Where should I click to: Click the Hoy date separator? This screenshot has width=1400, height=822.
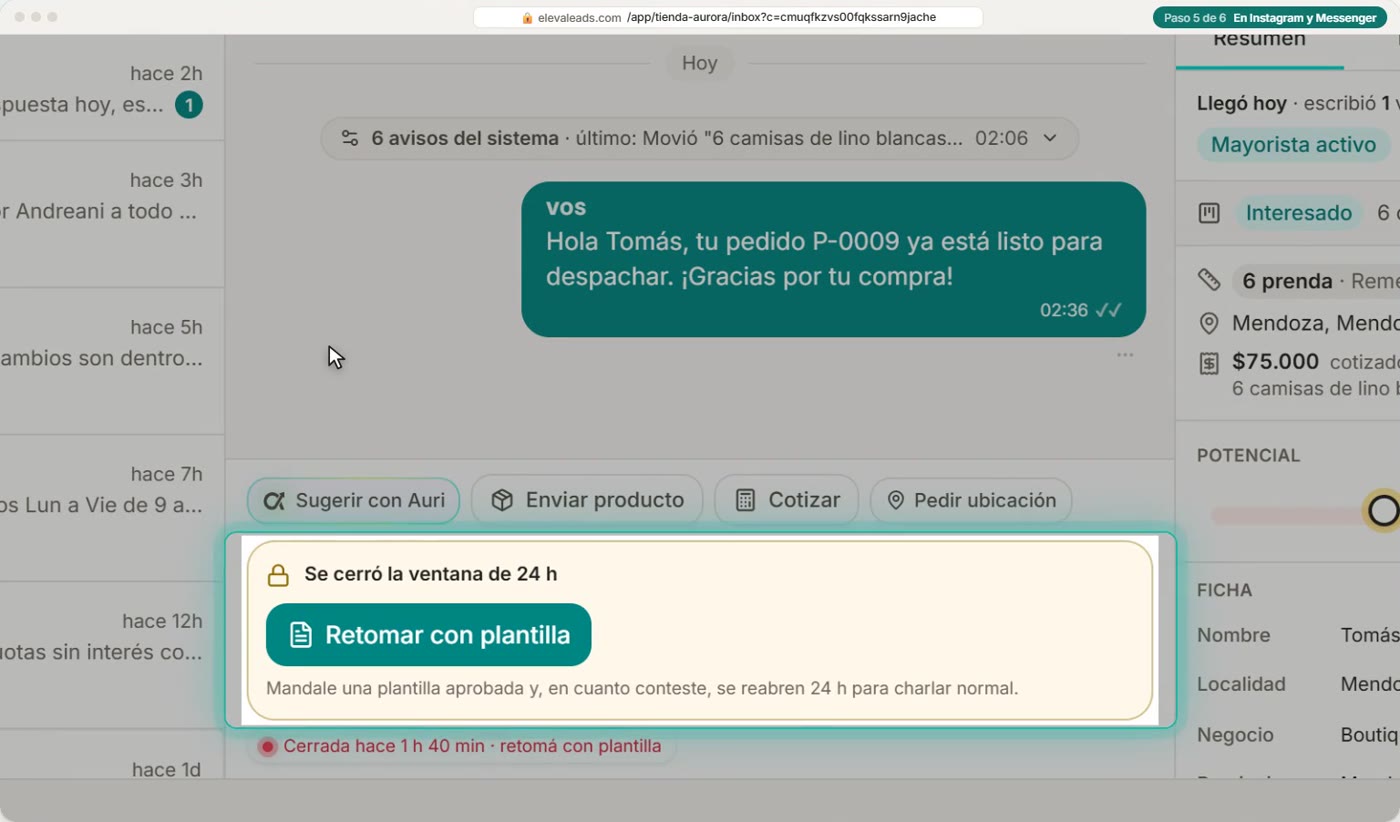coord(699,63)
